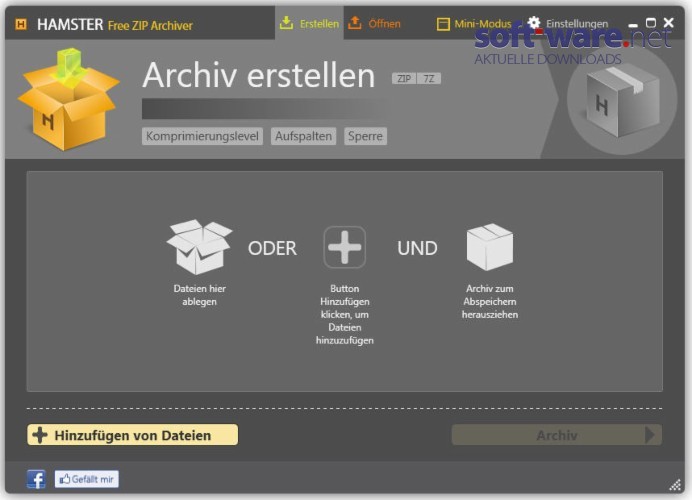Close the Hamster ZIP Archiver window
692x500 pixels.
tap(669, 23)
